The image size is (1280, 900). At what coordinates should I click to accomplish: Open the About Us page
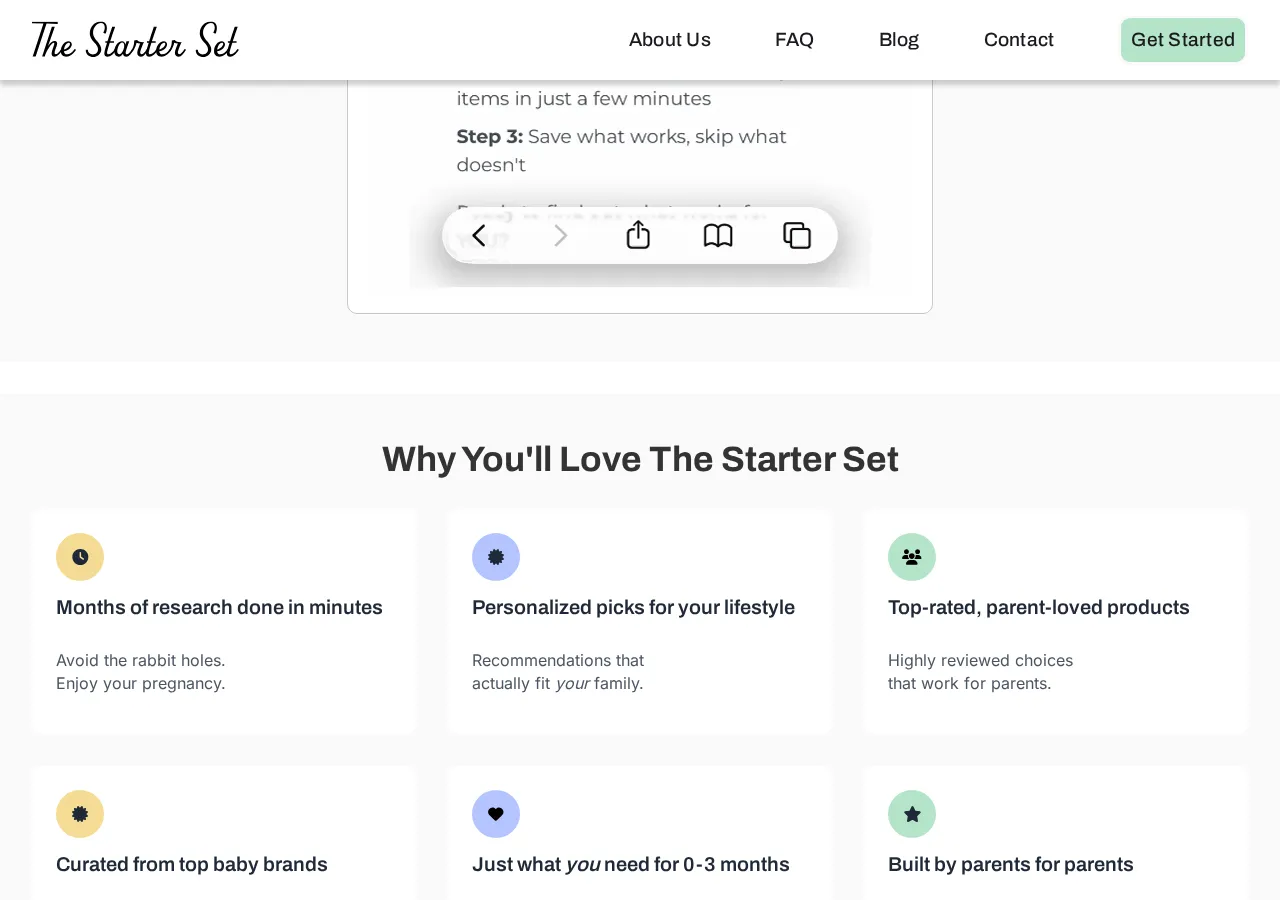click(669, 39)
